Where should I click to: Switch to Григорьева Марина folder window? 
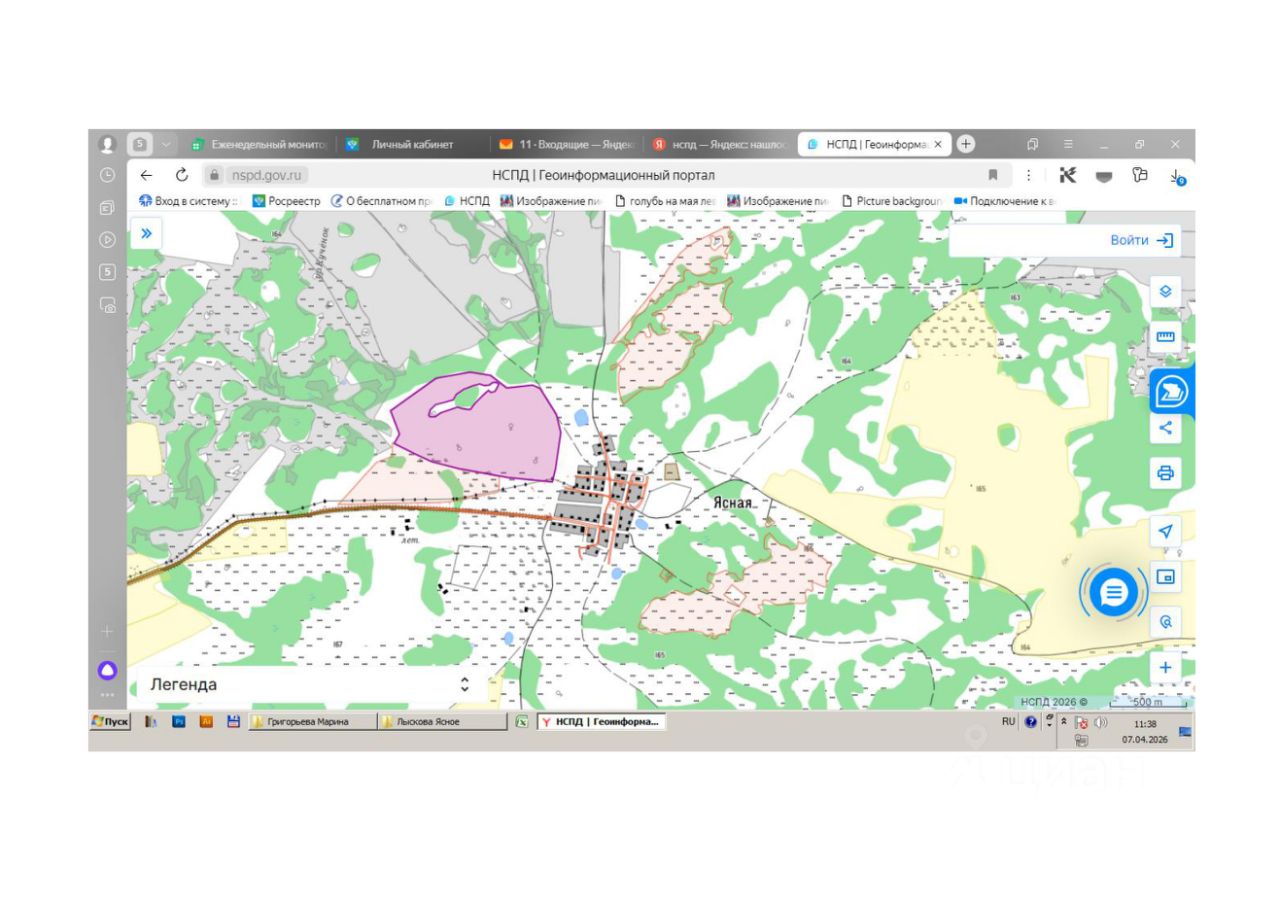click(313, 722)
